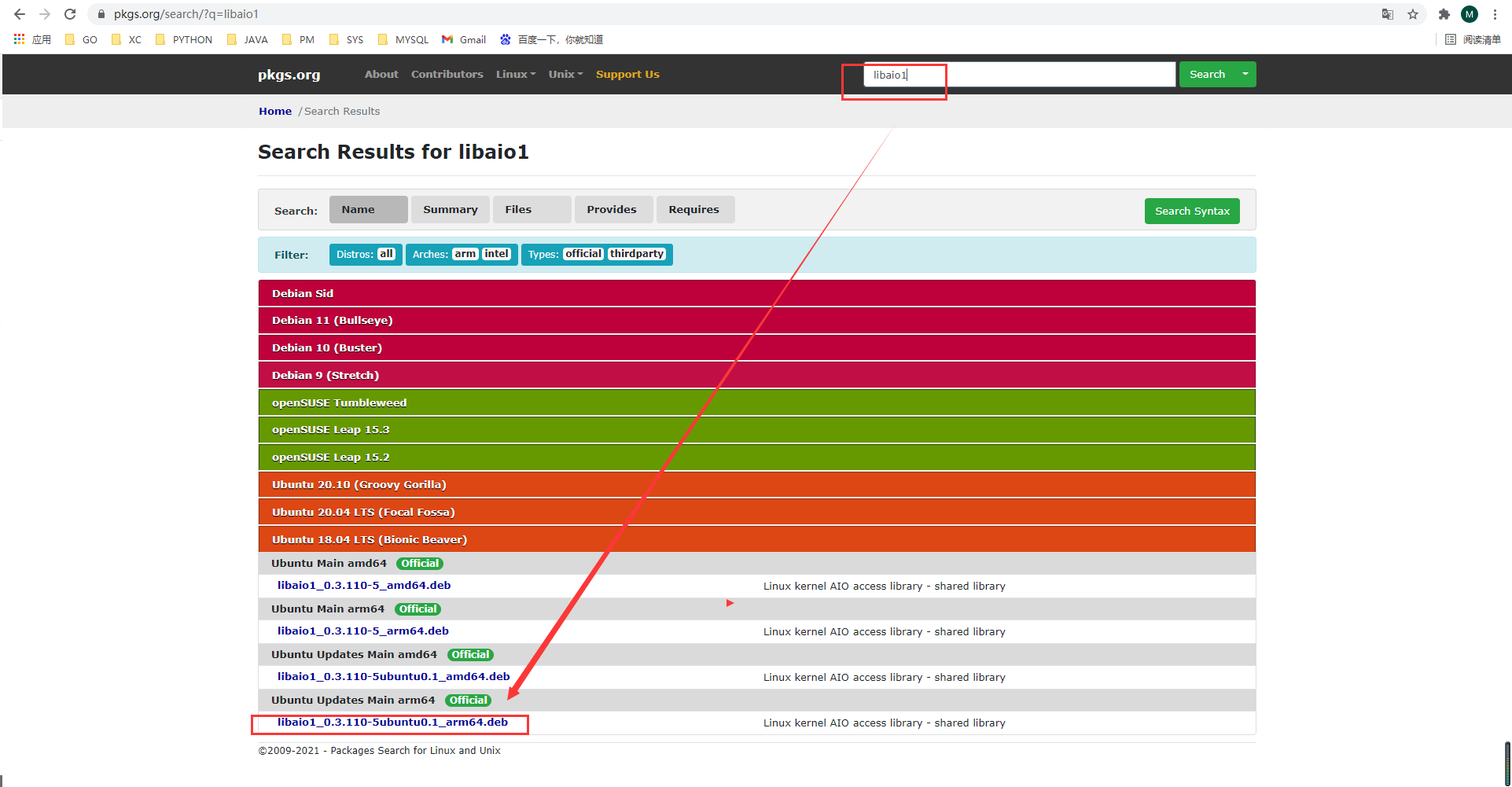The height and width of the screenshot is (787, 1512).
Task: Open the Gmail bookmark
Action: pyautogui.click(x=464, y=39)
